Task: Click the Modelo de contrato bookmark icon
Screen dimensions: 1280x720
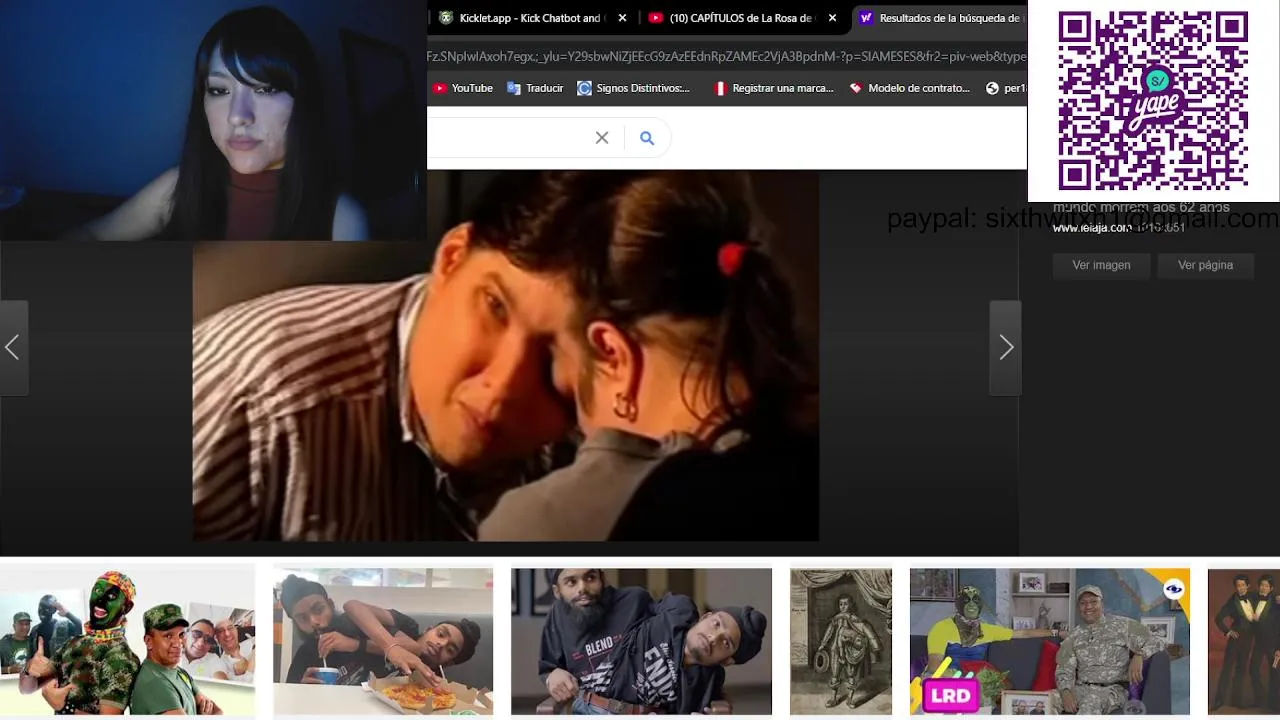Action: pos(856,88)
